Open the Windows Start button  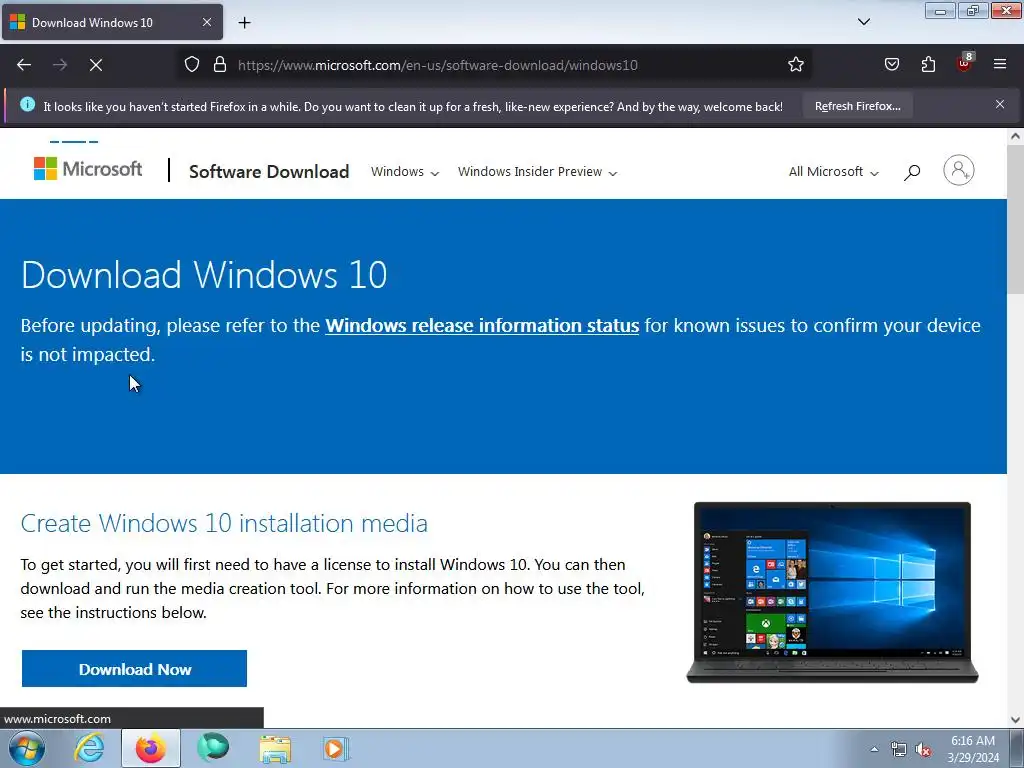(27, 748)
